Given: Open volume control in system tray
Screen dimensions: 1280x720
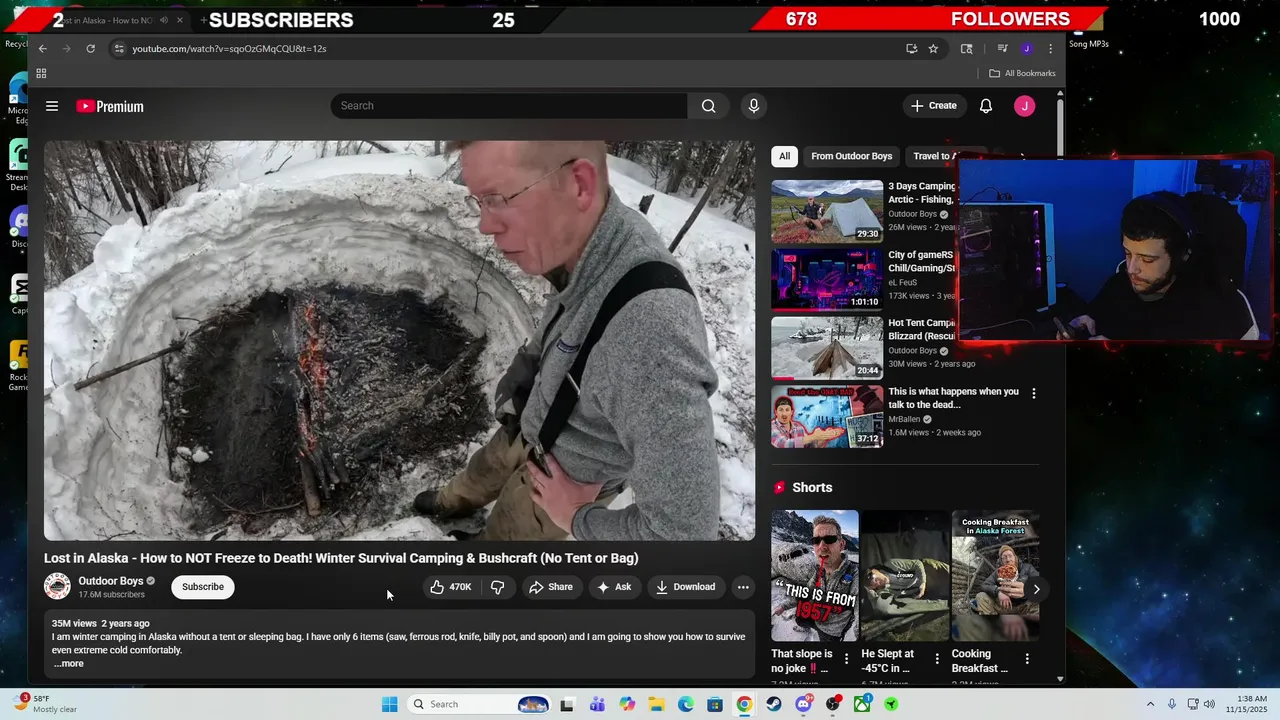Looking at the screenshot, I should 1209,704.
